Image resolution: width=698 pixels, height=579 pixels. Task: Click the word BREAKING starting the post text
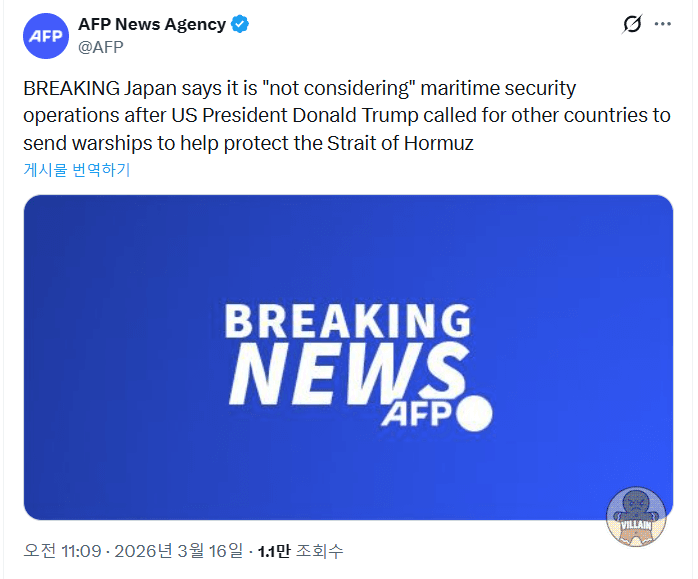click(72, 89)
